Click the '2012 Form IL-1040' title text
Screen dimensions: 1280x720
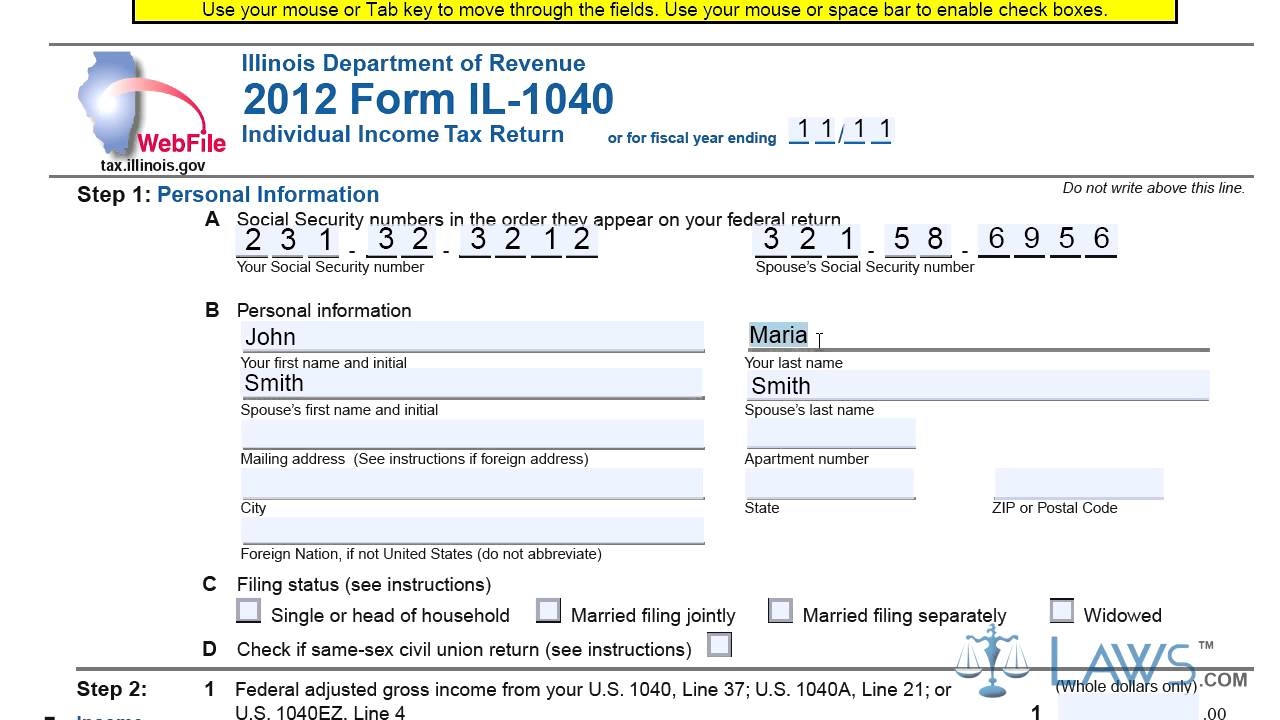[428, 99]
